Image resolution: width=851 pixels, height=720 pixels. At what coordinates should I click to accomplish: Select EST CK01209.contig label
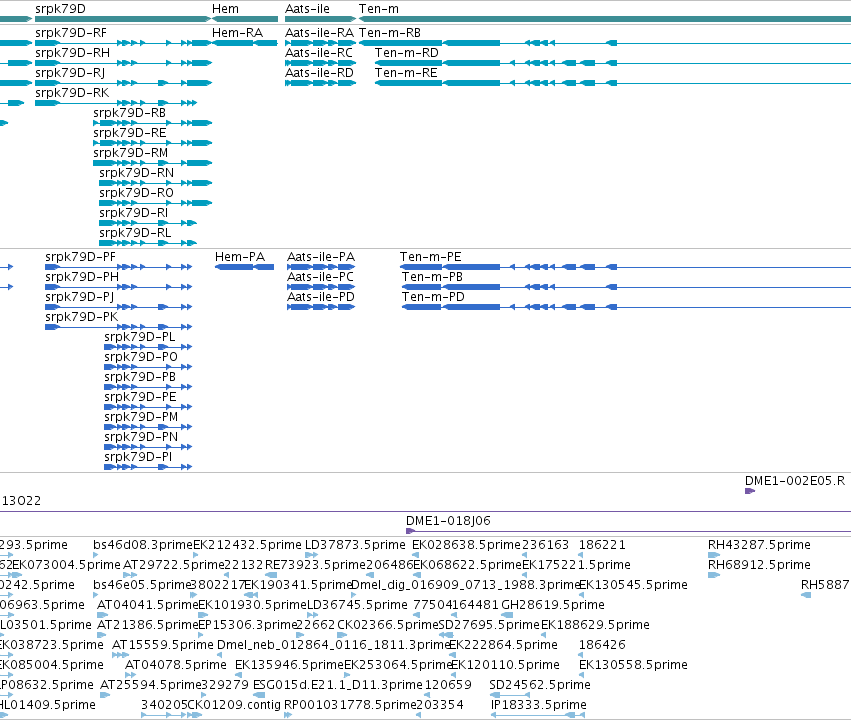pos(234,705)
